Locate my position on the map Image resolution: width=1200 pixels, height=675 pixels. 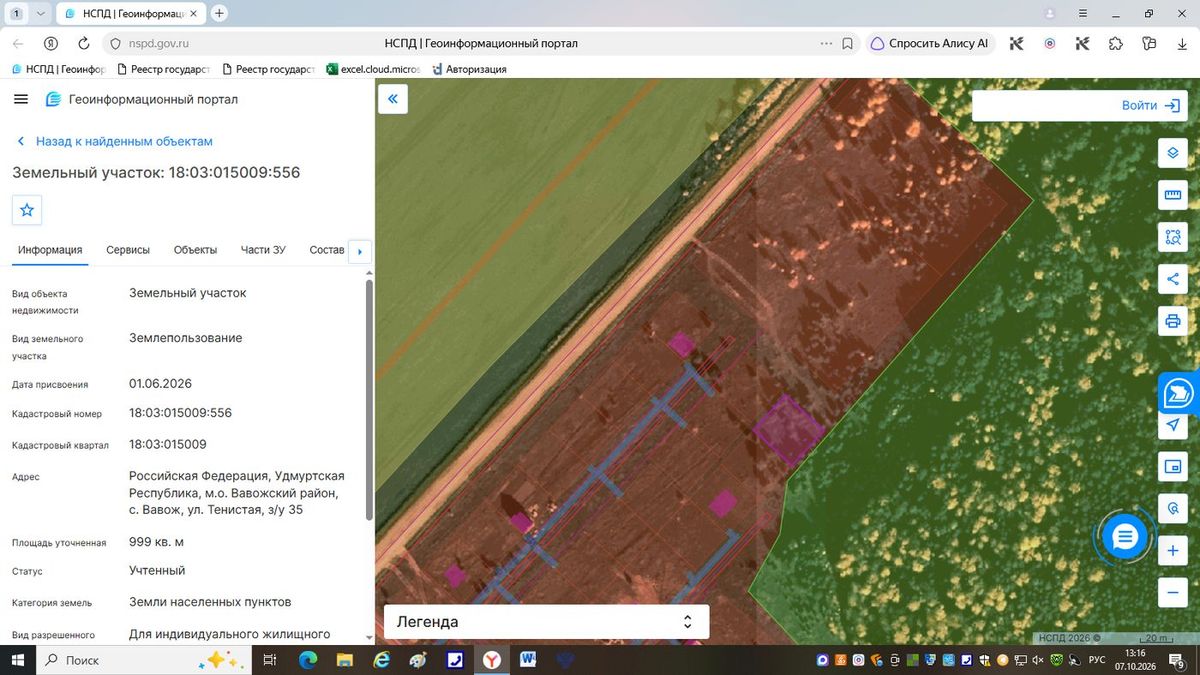1172,425
